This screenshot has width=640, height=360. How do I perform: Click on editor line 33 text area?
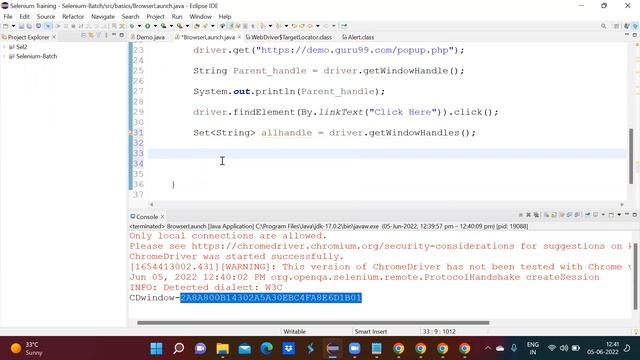387,153
